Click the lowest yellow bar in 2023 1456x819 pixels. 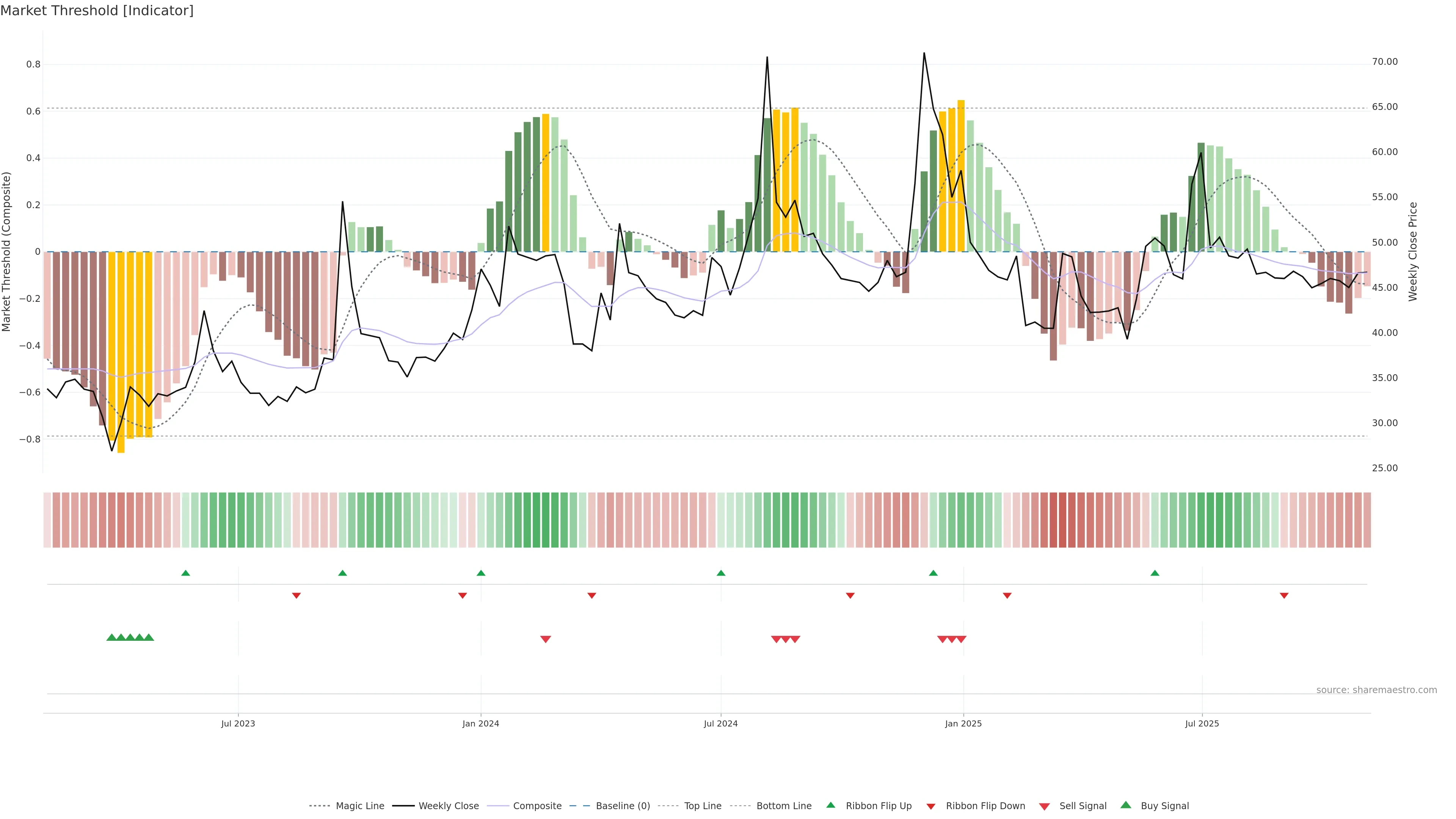coord(121,350)
